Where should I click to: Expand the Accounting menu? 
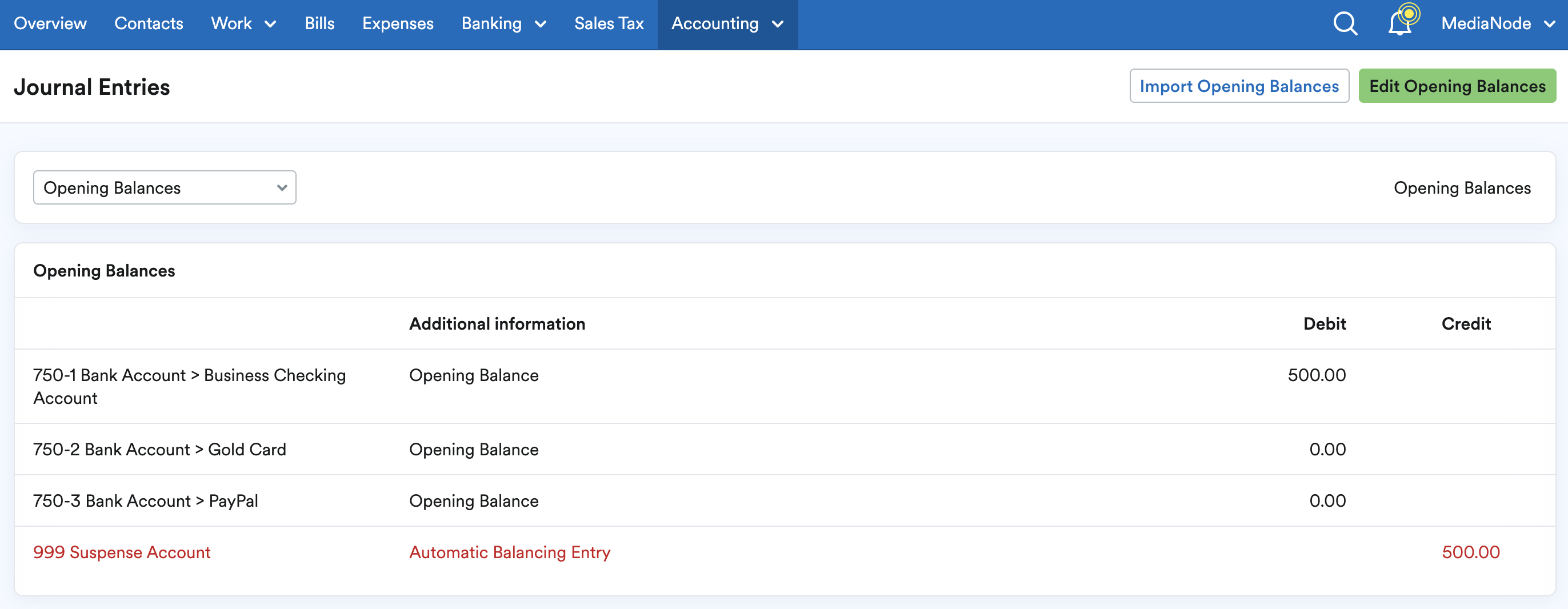(x=727, y=24)
